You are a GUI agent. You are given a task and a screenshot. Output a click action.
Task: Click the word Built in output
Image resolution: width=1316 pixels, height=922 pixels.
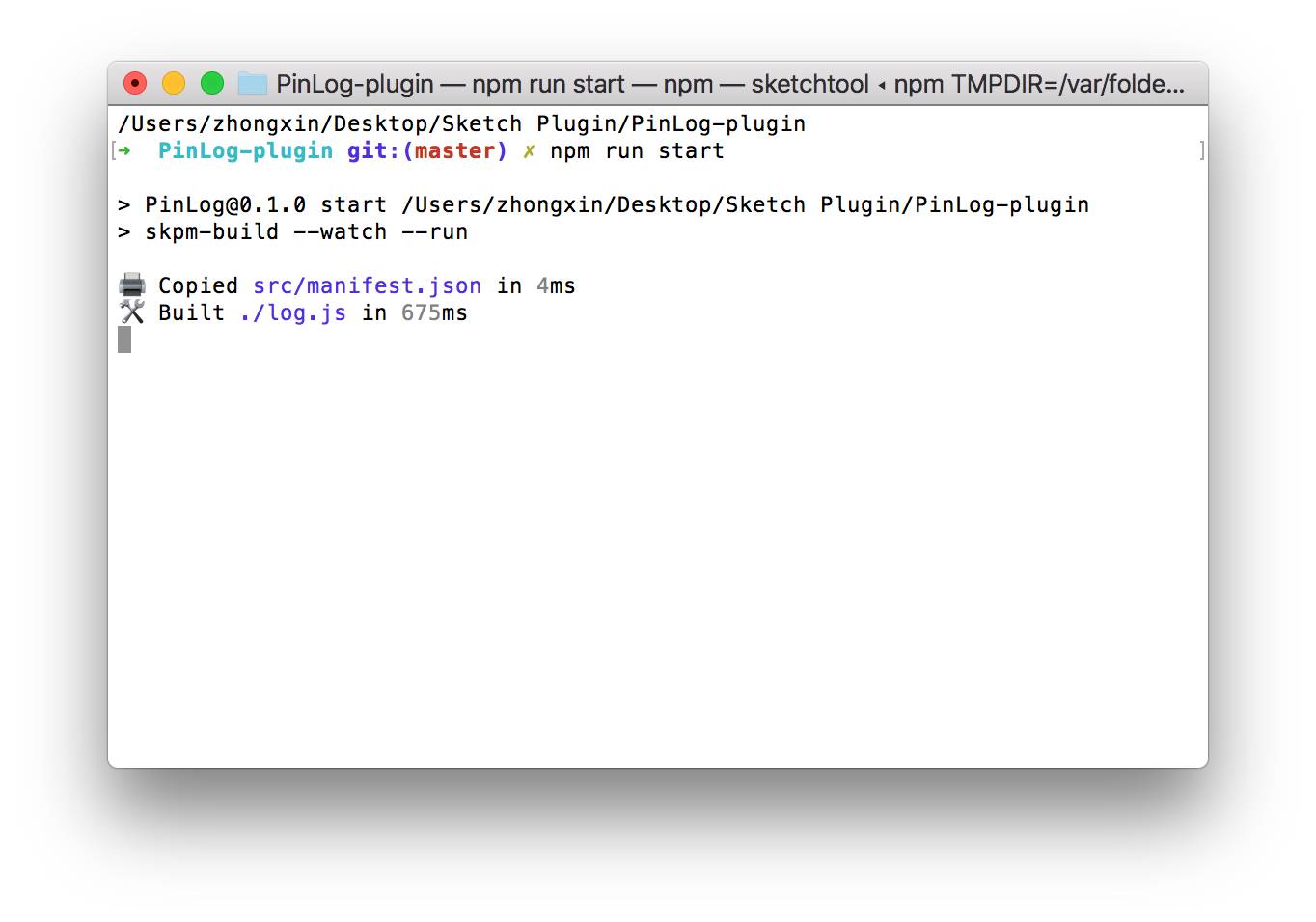coord(191,313)
